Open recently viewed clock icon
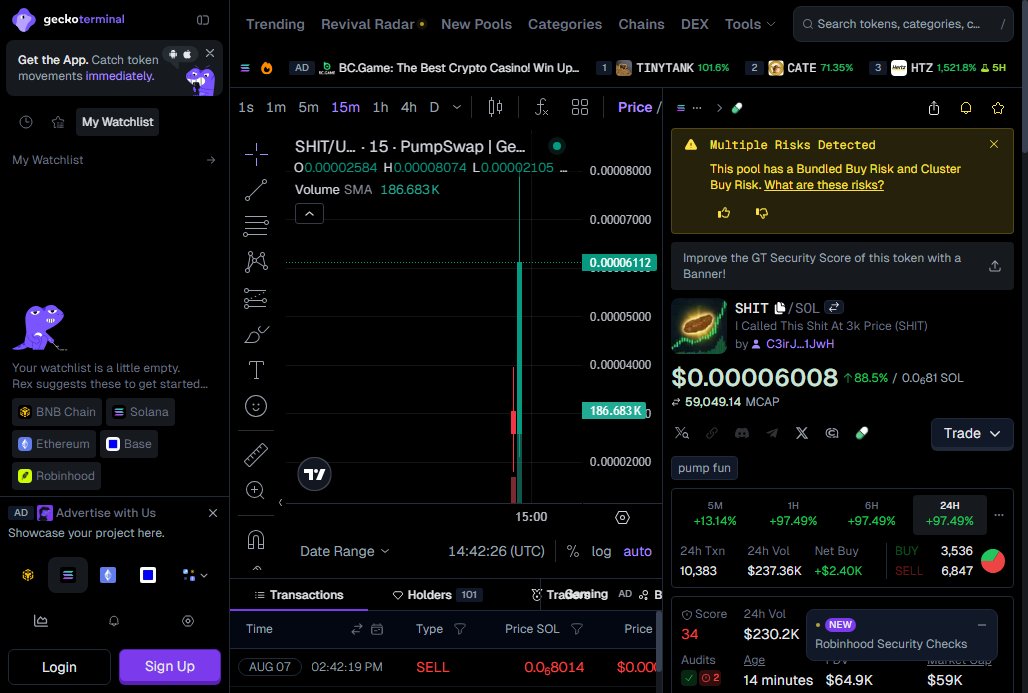Image resolution: width=1028 pixels, height=693 pixels. pos(26,122)
